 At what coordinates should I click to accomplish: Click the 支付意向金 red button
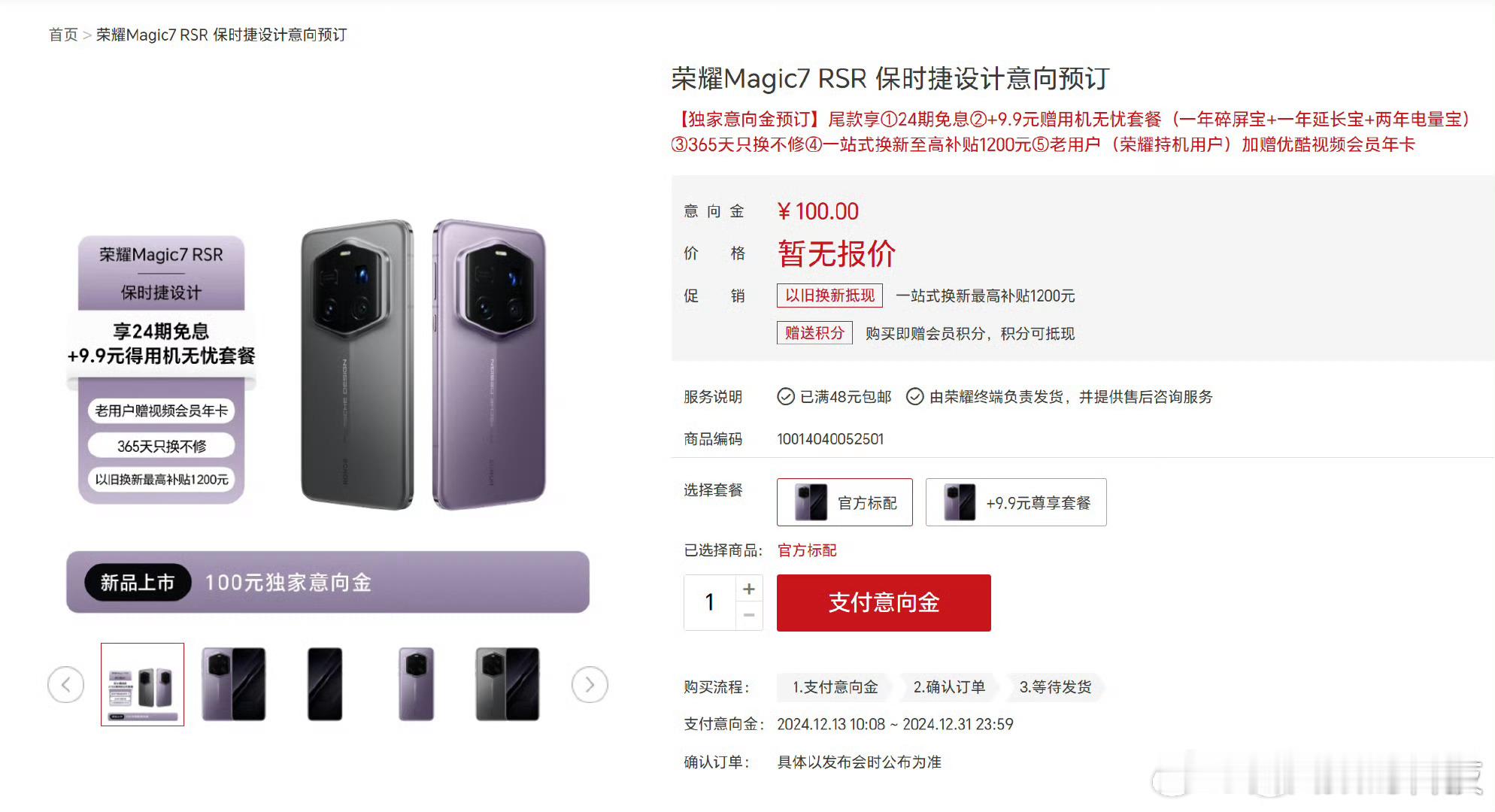coord(884,603)
